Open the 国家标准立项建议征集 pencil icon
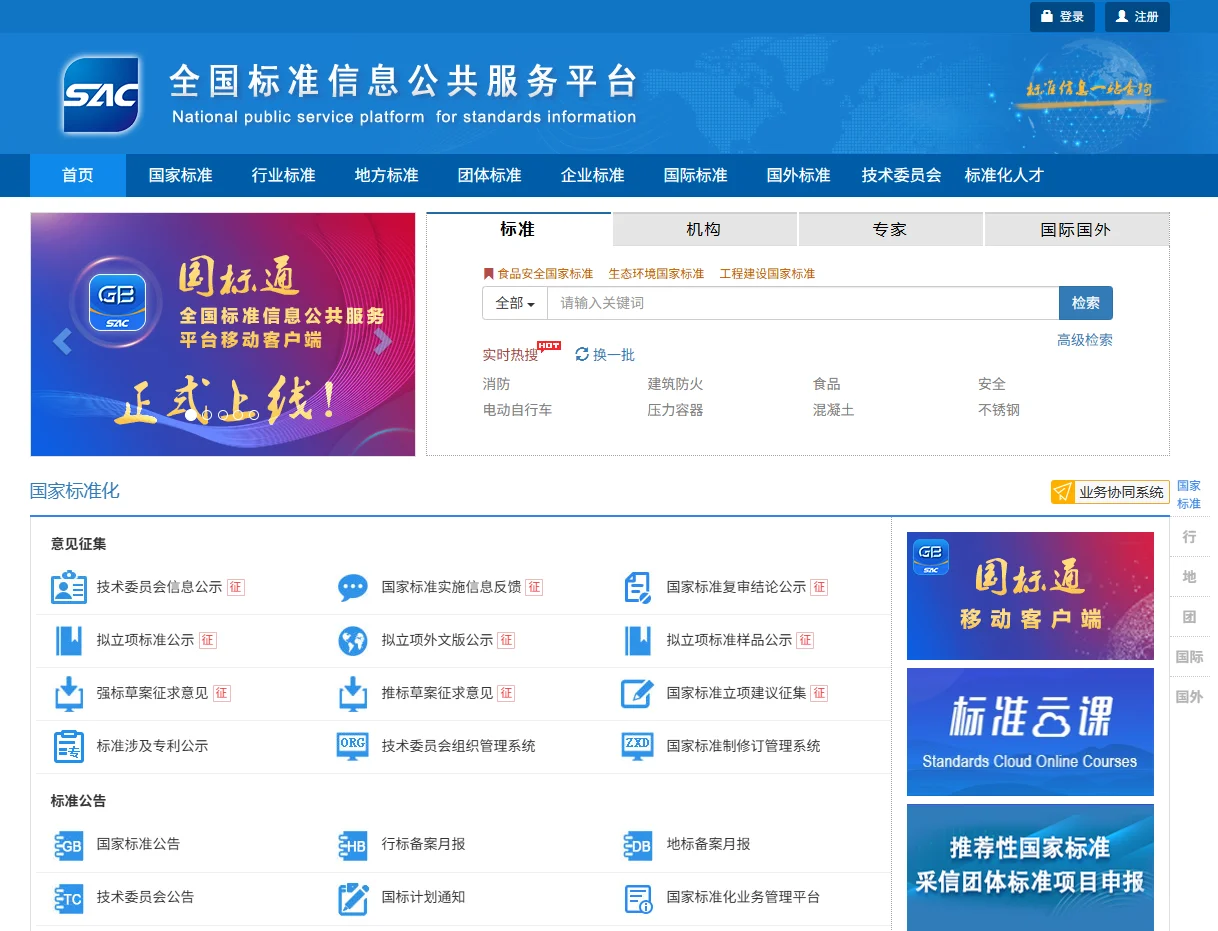The height and width of the screenshot is (931, 1218). coord(636,693)
